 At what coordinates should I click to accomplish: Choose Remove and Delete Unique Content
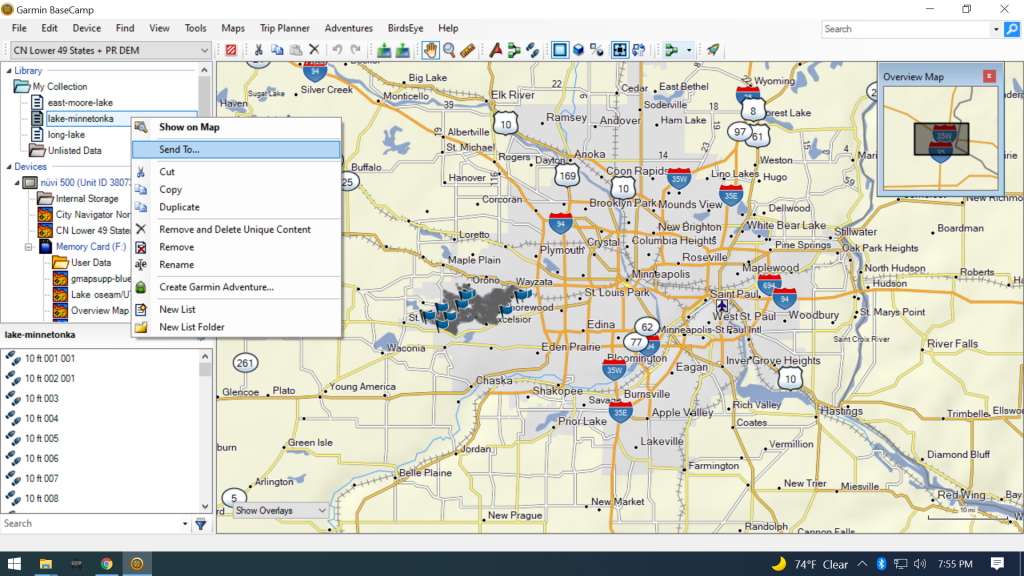click(x=236, y=229)
